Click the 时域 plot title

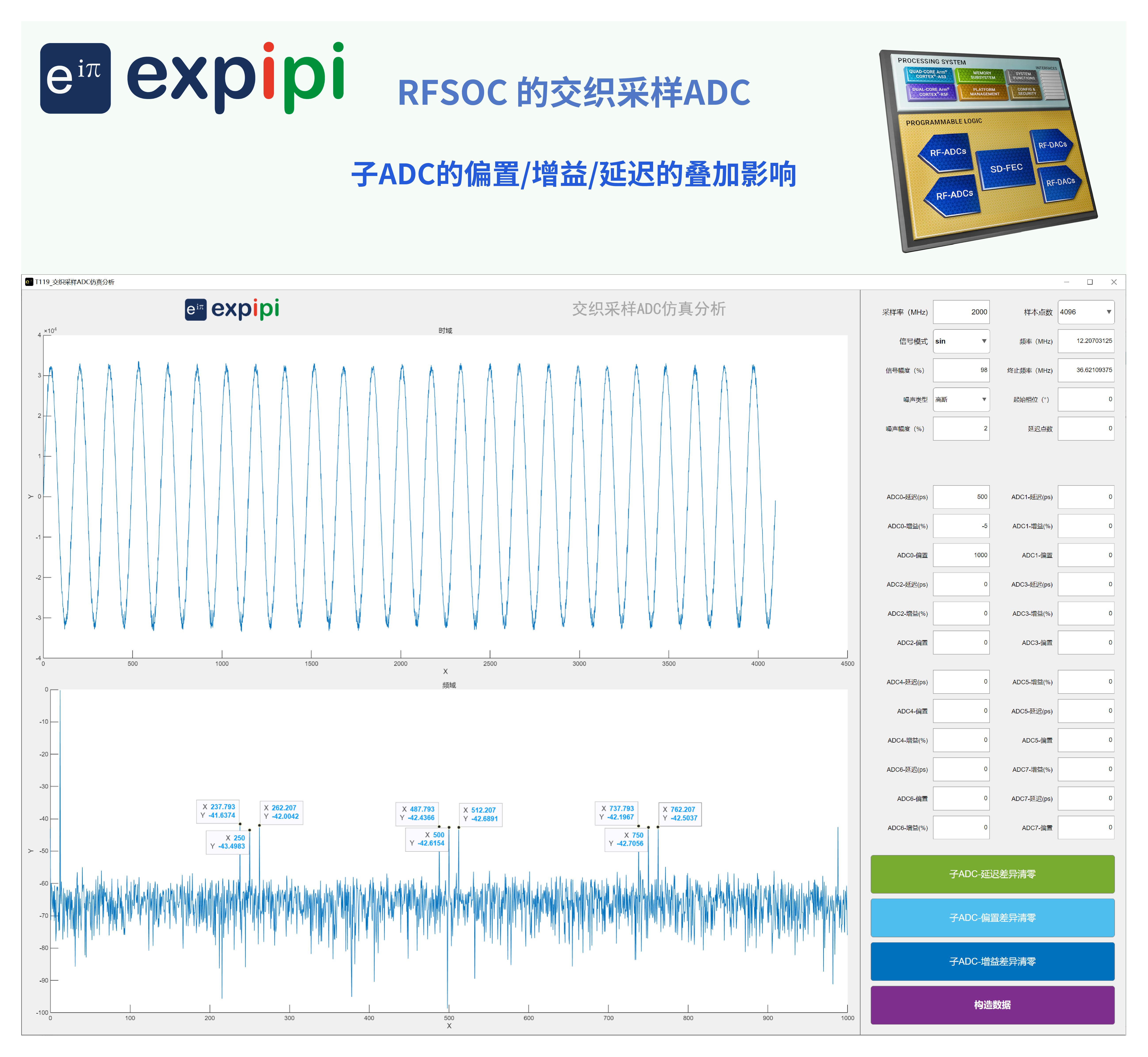[x=445, y=331]
